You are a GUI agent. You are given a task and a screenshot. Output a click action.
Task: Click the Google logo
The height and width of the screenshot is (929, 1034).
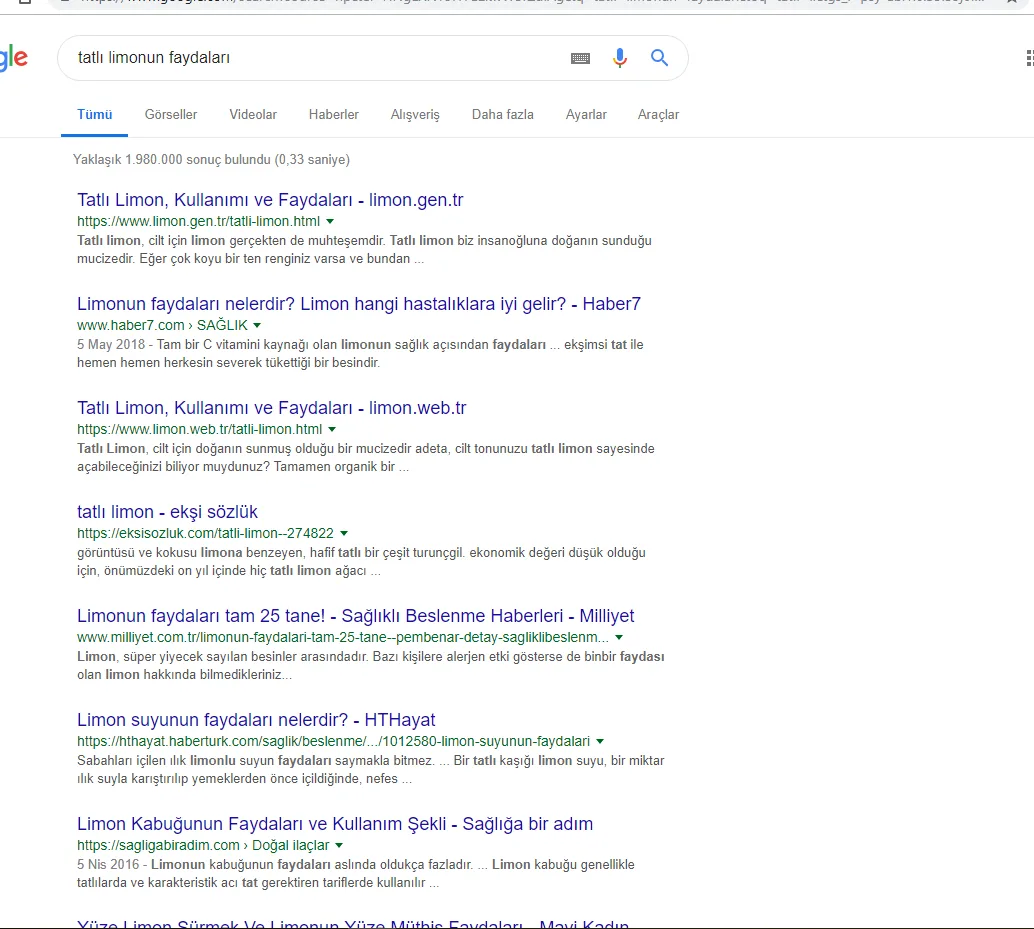[13, 58]
